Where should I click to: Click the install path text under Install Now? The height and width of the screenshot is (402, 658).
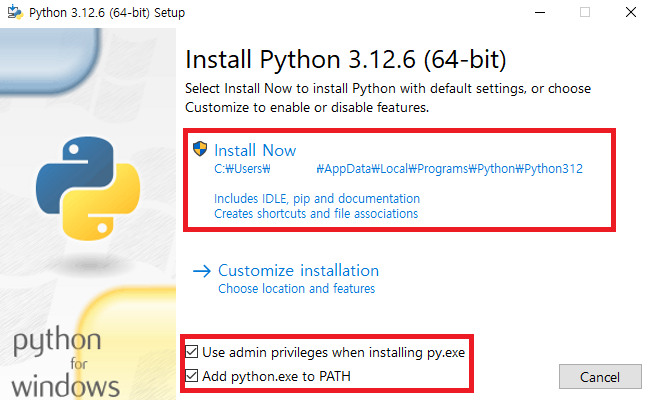pos(398,169)
